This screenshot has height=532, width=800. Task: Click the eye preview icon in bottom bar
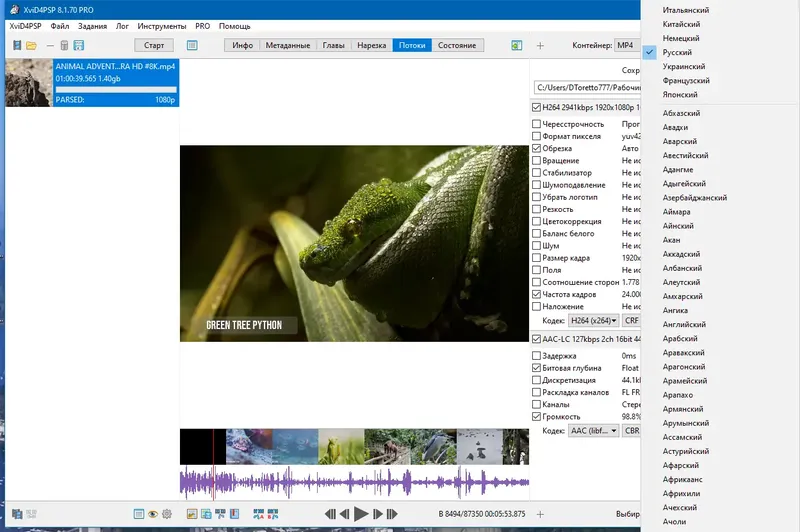coord(153,514)
